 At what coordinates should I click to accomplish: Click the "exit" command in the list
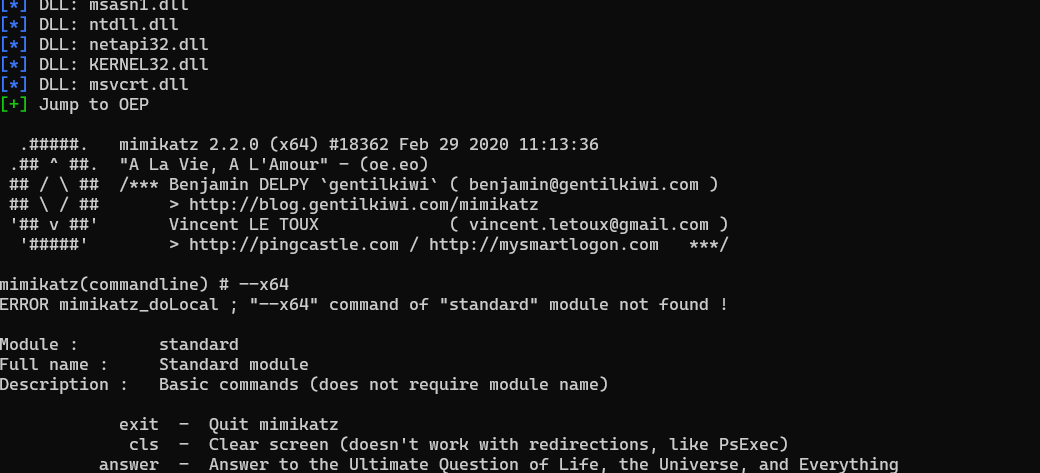(x=138, y=425)
